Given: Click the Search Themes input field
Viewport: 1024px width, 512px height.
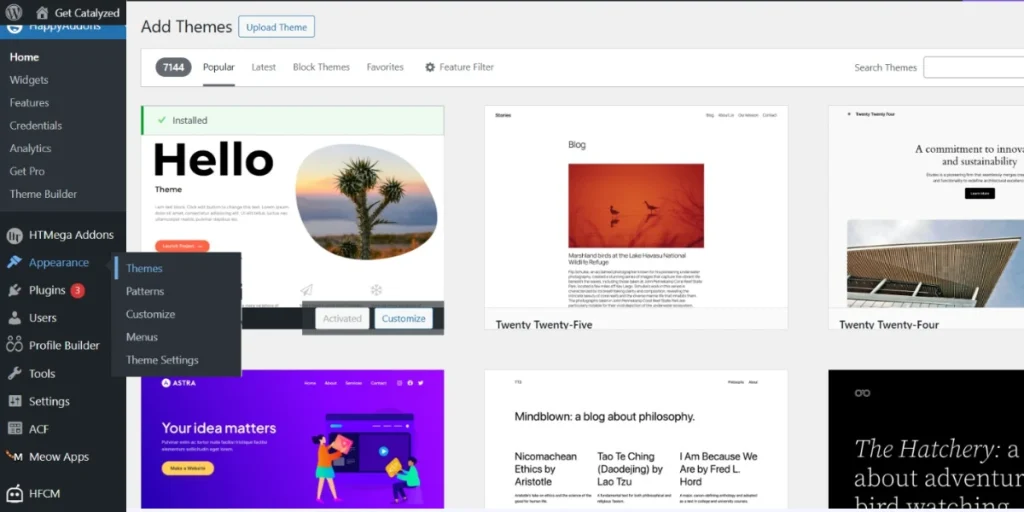Looking at the screenshot, I should [973, 67].
